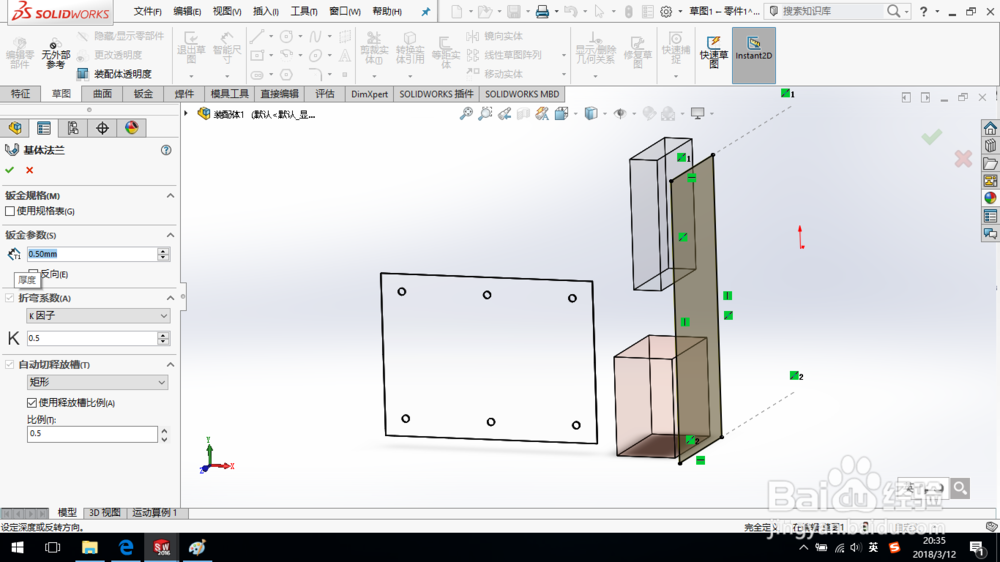Image resolution: width=1000 pixels, height=562 pixels.
Task: Open help for the 基体法兰 panel
Action: tap(166, 150)
